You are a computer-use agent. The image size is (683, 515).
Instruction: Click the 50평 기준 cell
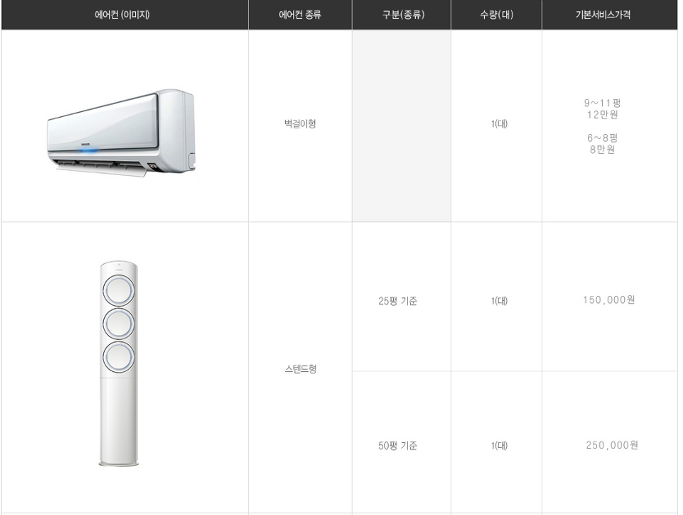398,446
